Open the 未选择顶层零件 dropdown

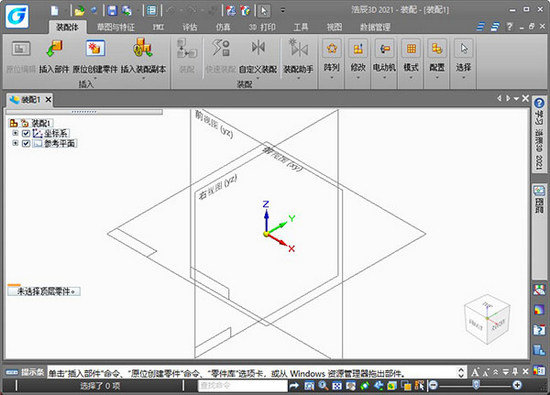(44, 291)
